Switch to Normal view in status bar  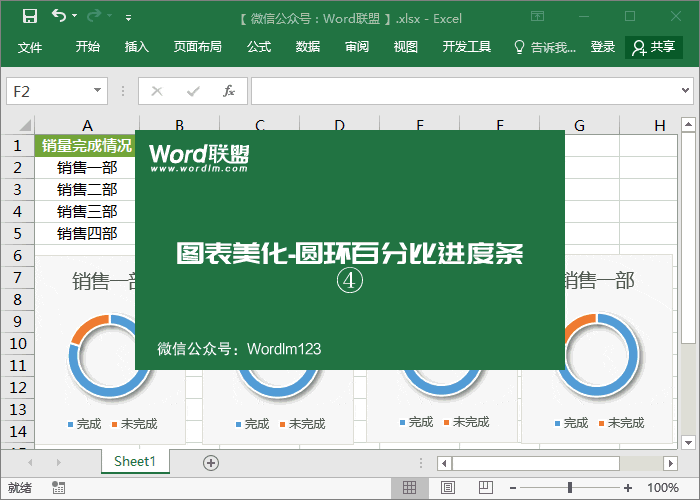pyautogui.click(x=409, y=488)
